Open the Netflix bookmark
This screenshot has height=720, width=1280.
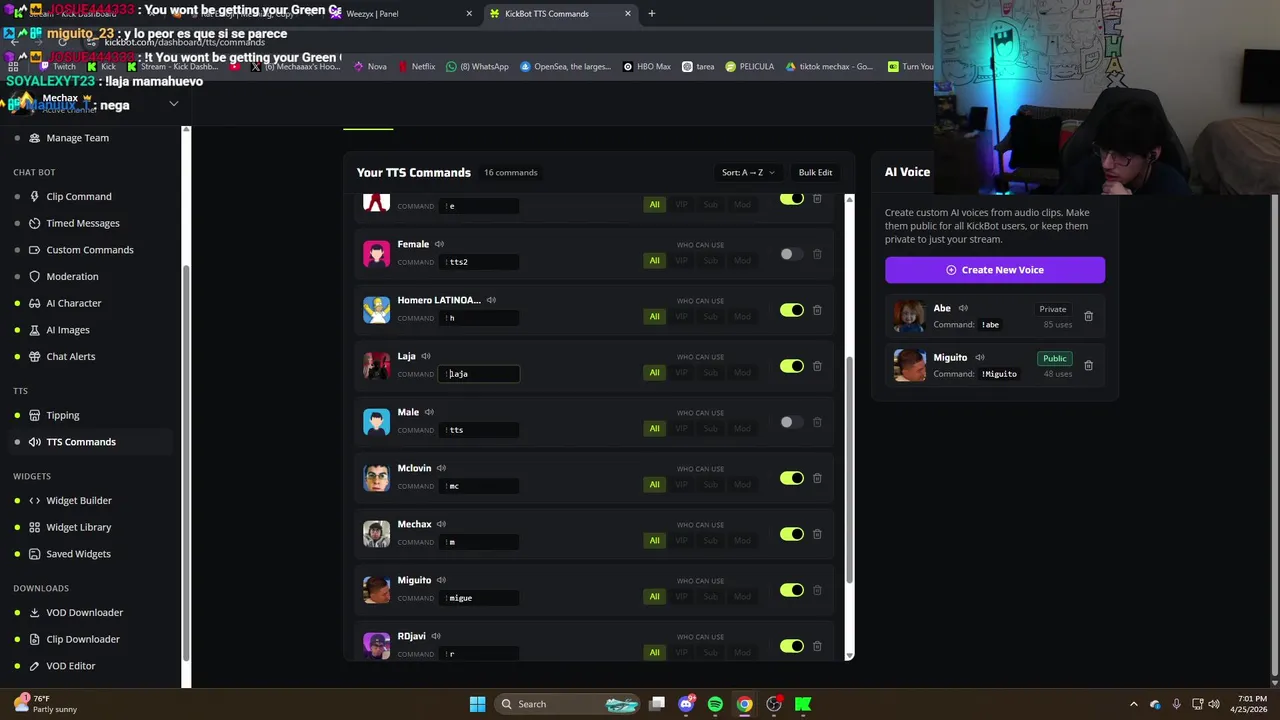(416, 66)
